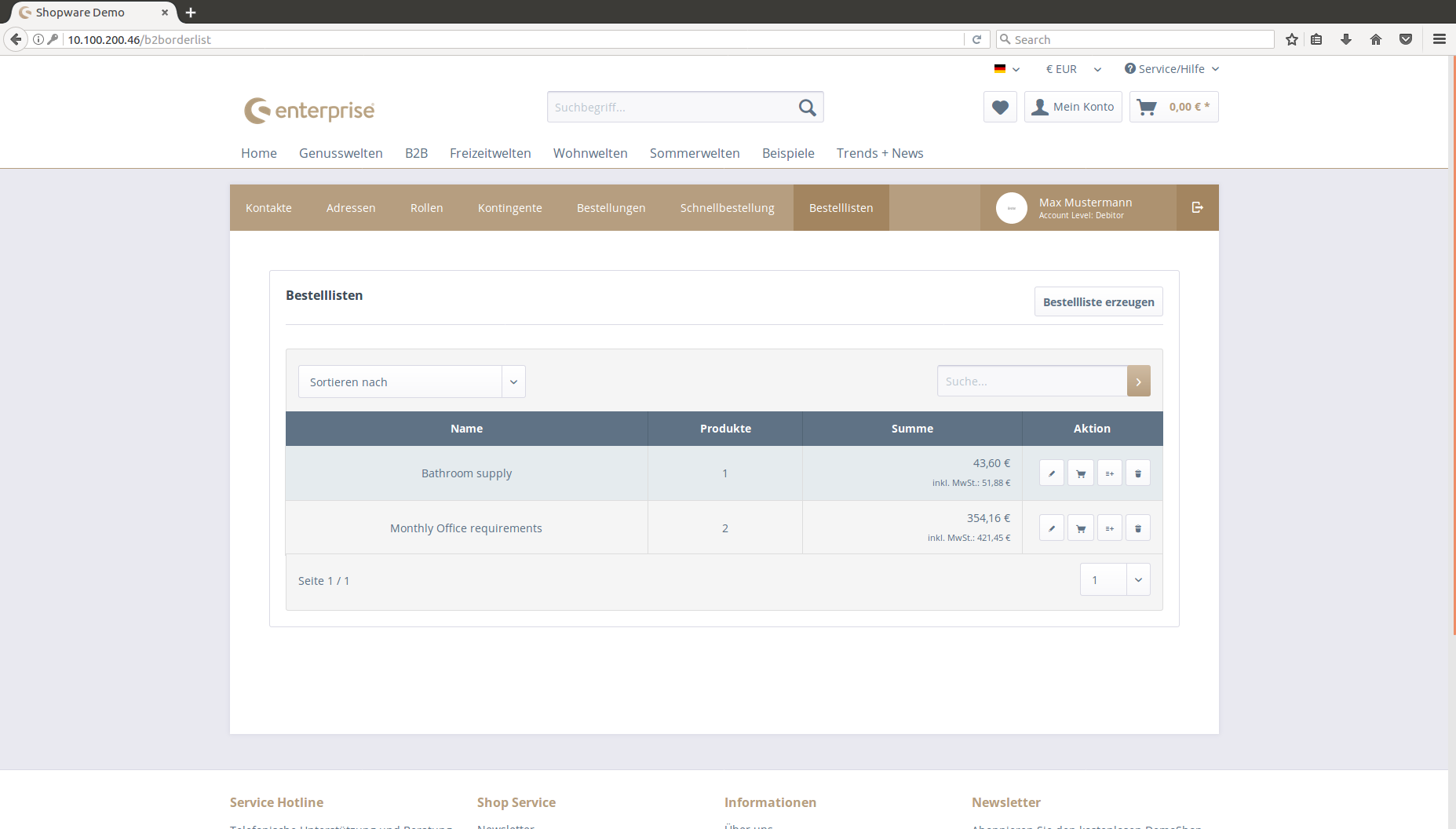Click the Bestellliste erzeugen button
Viewport: 1456px width, 829px height.
pyautogui.click(x=1098, y=302)
